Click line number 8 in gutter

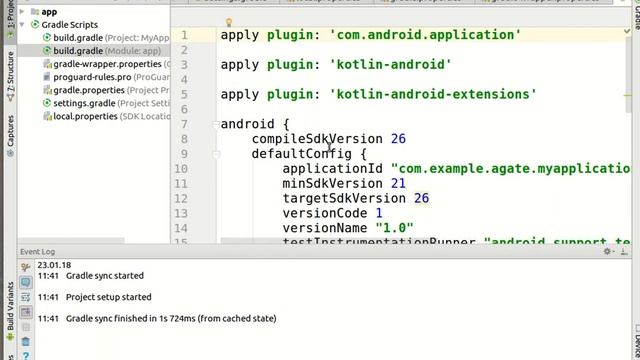tap(184, 139)
